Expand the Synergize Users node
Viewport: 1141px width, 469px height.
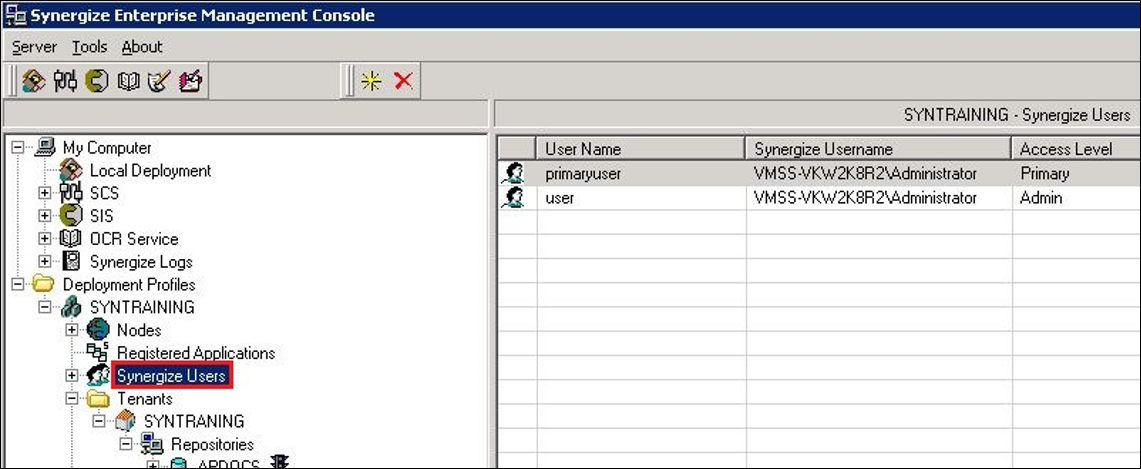(x=71, y=375)
